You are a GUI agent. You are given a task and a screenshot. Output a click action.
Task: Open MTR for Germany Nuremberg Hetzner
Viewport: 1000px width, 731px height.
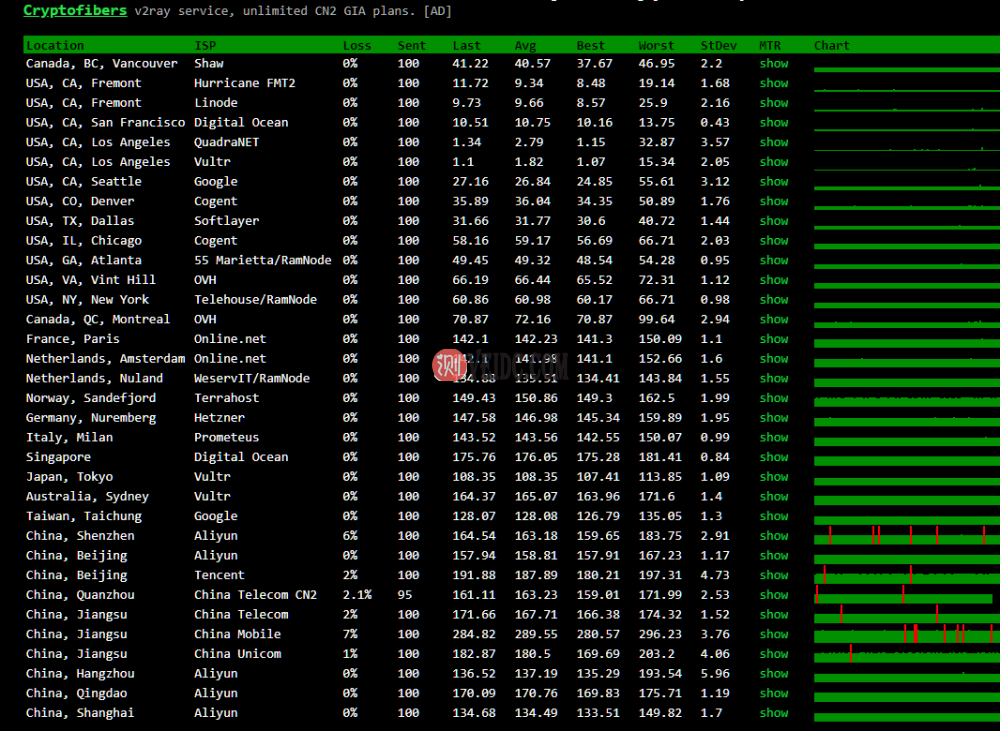pyautogui.click(x=773, y=418)
